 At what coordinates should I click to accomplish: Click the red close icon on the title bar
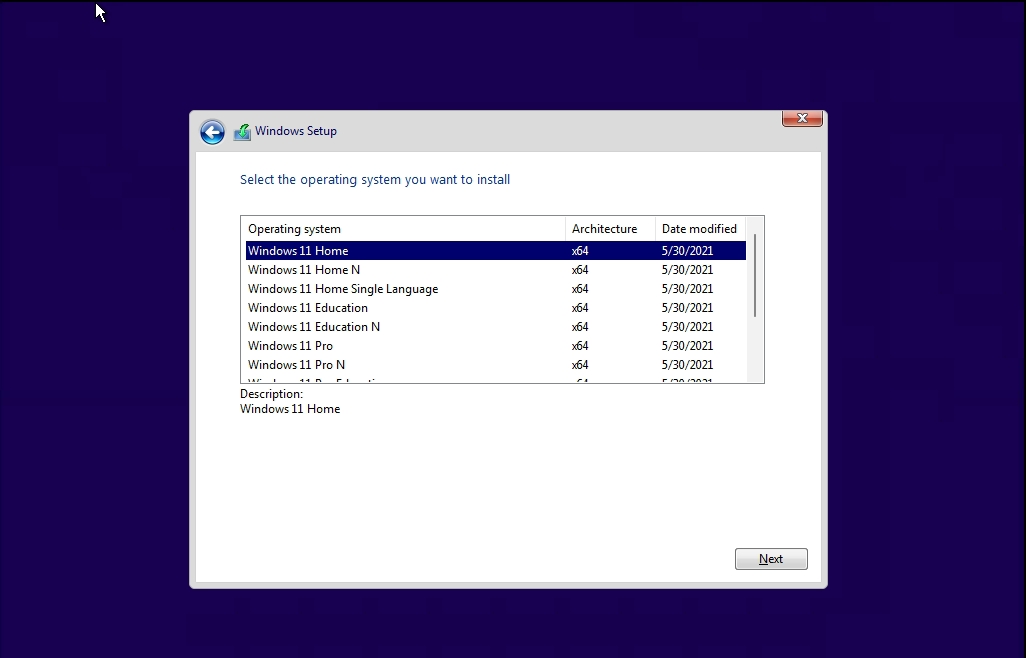802,118
